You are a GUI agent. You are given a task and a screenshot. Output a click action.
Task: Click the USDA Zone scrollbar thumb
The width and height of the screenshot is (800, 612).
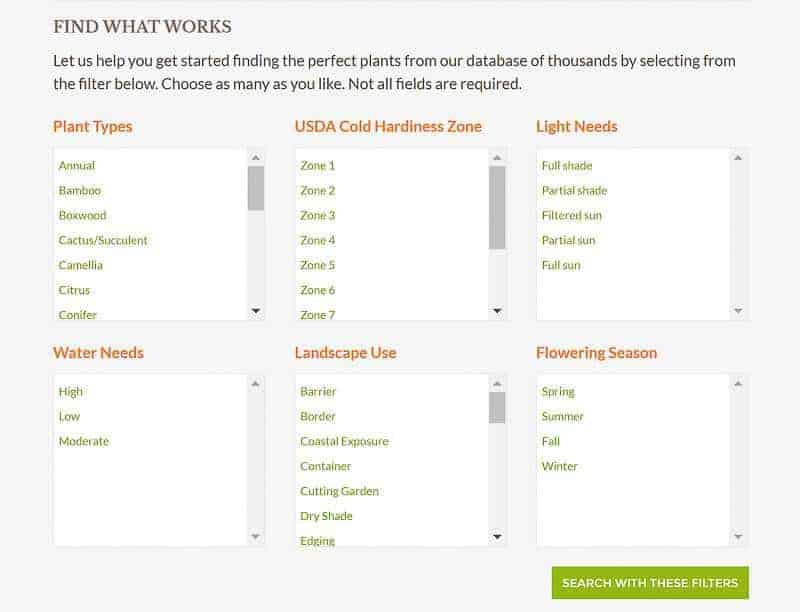click(497, 208)
